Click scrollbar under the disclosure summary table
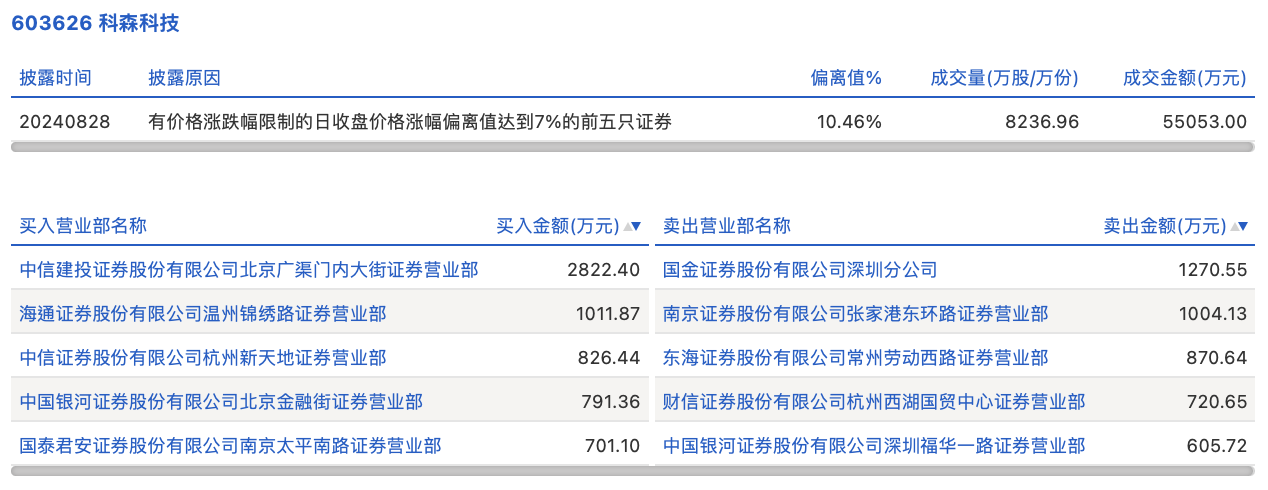This screenshot has width=1268, height=490. (632, 147)
